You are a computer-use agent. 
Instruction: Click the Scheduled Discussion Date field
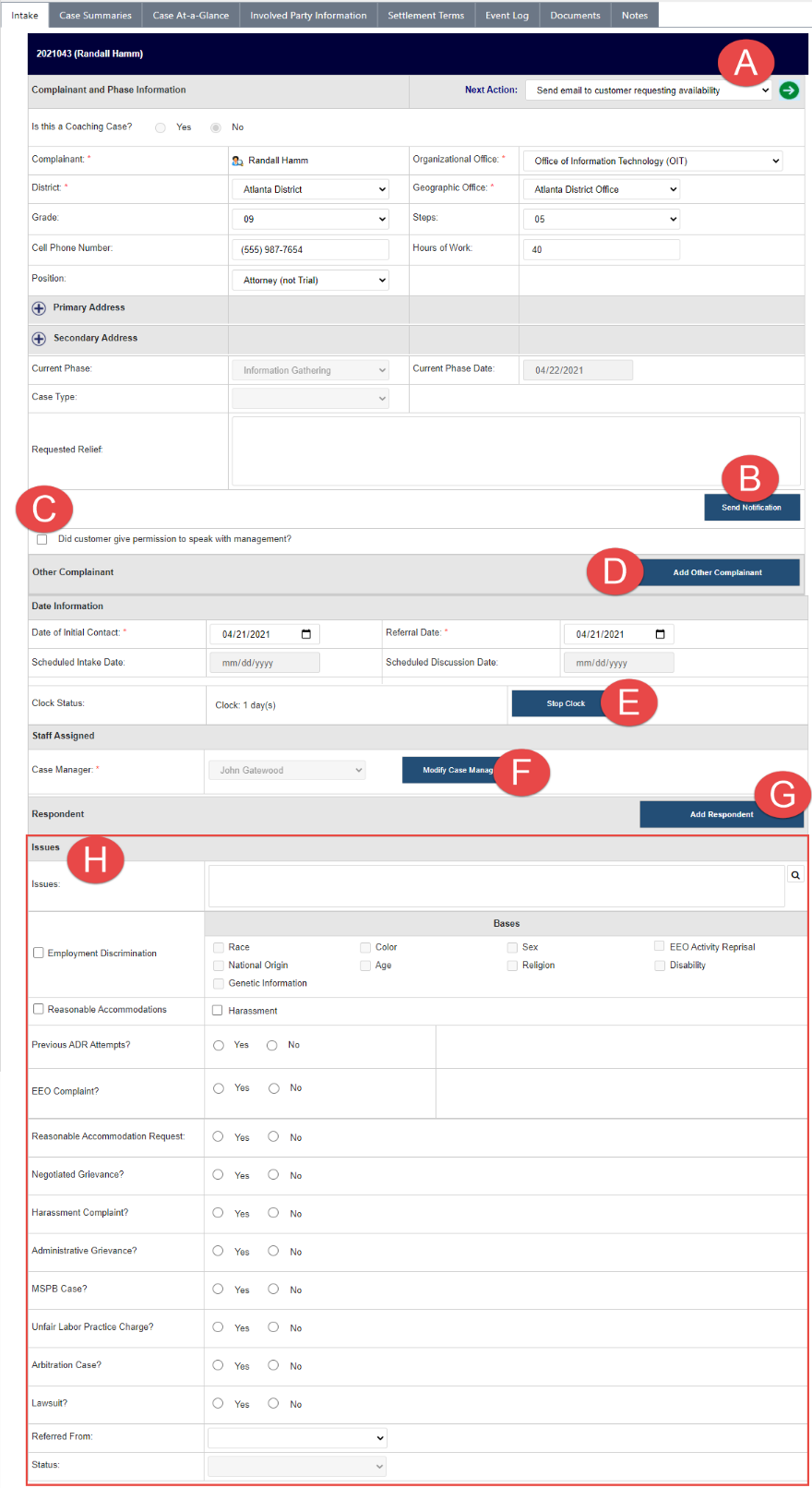tap(619, 663)
